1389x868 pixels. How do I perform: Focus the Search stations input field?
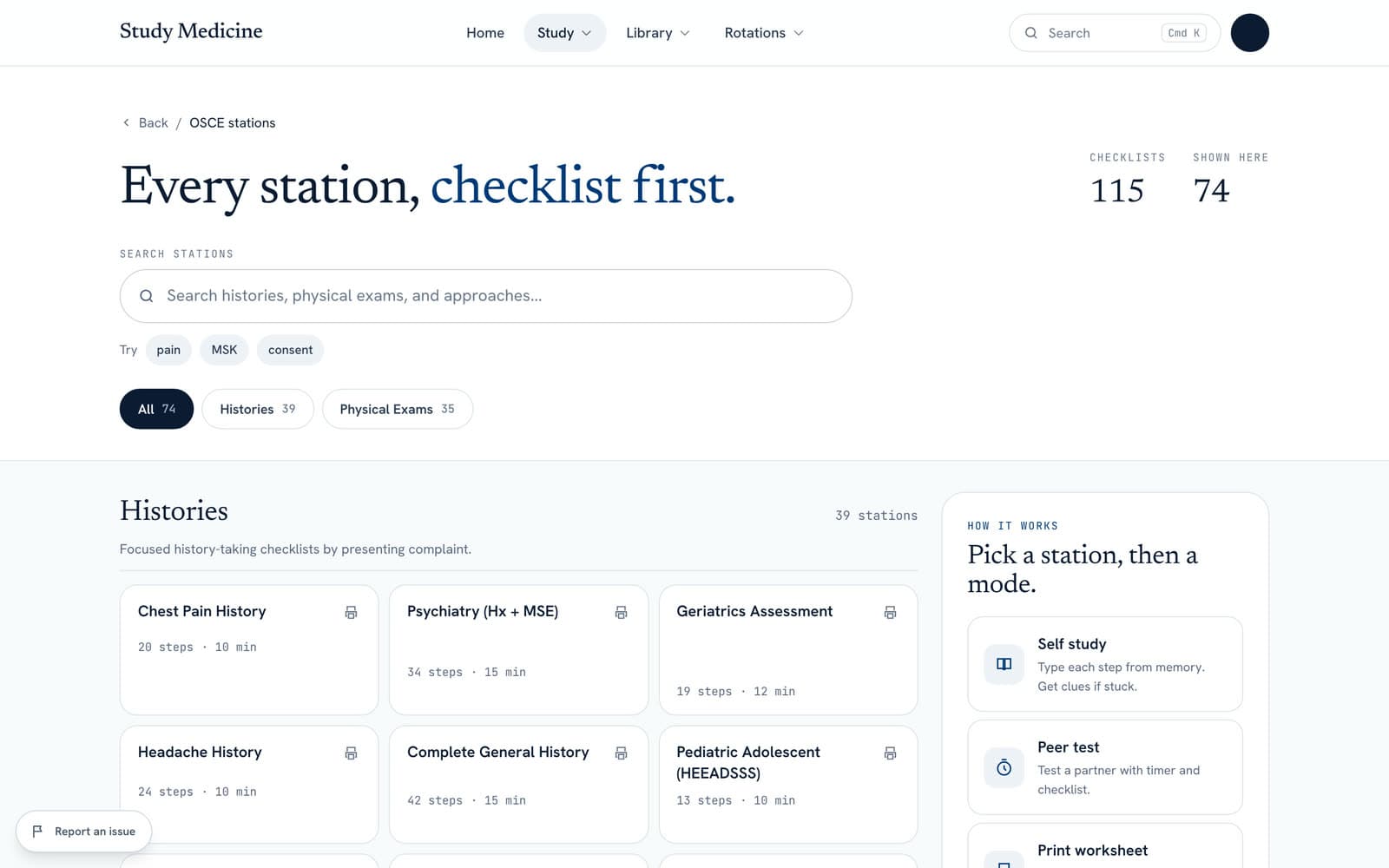486,296
